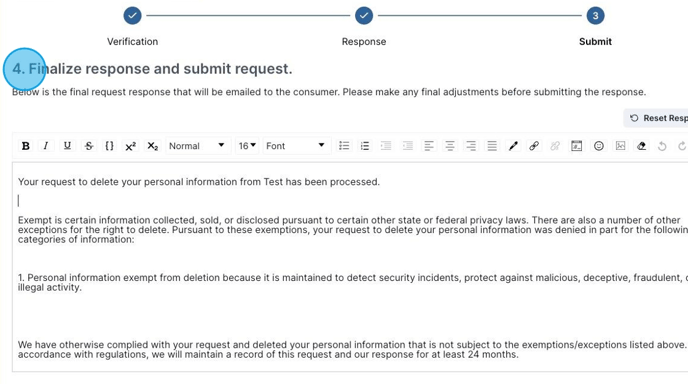Insert an ordered numbered list

click(x=365, y=146)
